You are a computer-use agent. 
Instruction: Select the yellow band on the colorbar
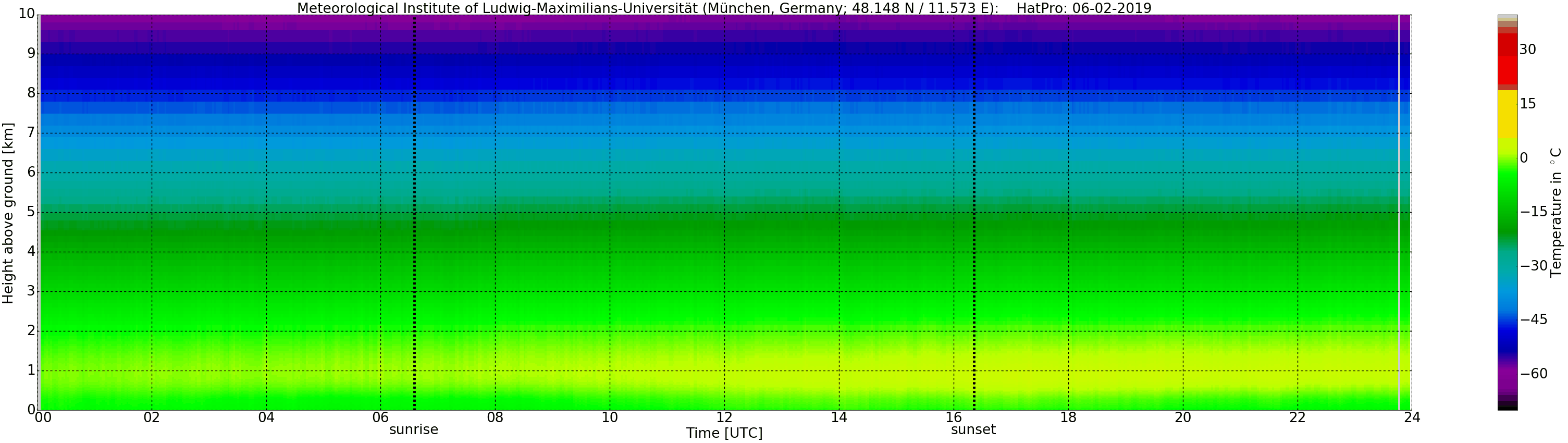pyautogui.click(x=1507, y=115)
